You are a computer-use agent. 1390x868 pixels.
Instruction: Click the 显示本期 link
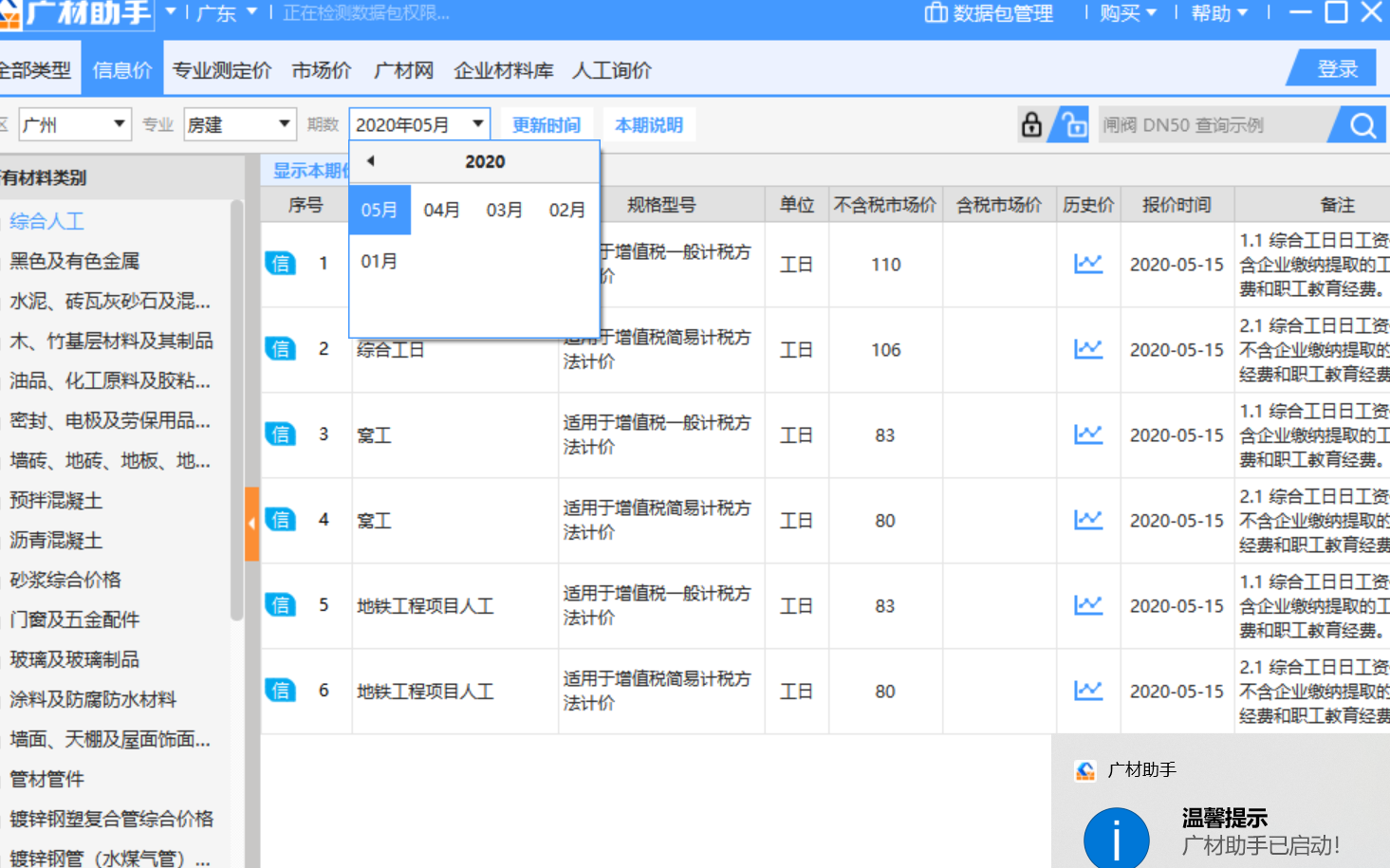(x=311, y=171)
